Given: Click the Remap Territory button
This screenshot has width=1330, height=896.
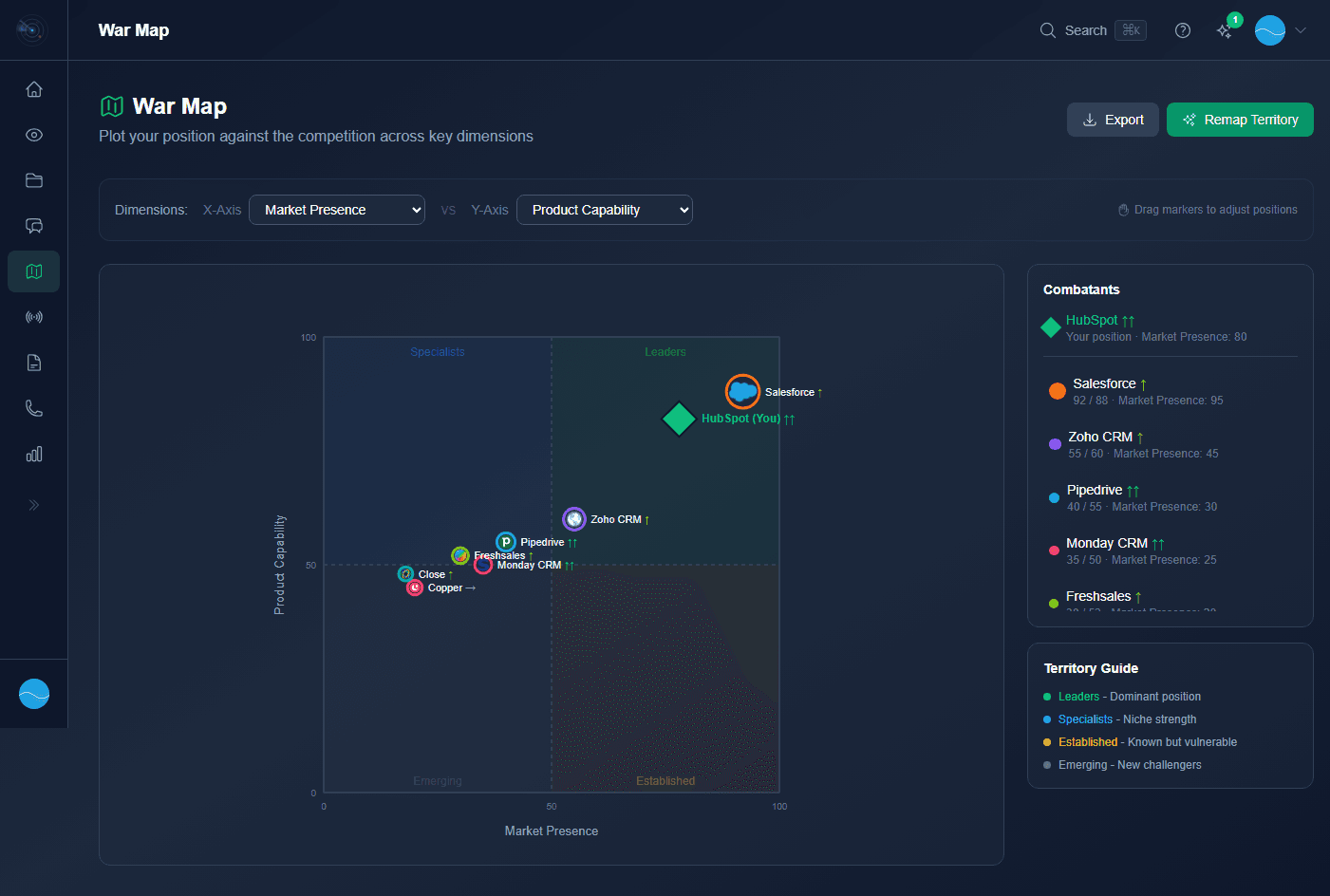Looking at the screenshot, I should (1240, 120).
